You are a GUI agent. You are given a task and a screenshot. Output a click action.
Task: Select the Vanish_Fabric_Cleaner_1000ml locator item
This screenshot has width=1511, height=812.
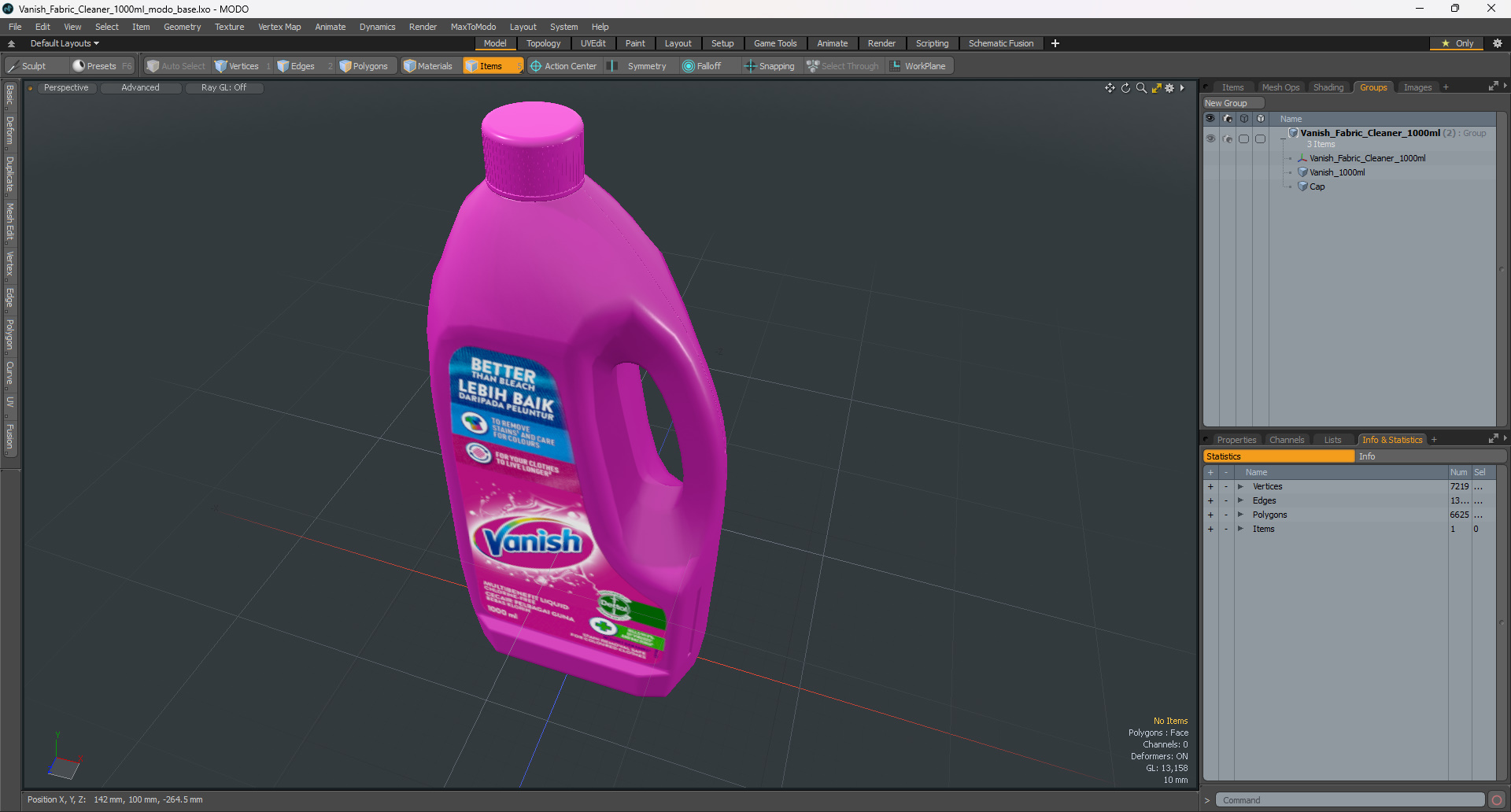pyautogui.click(x=1367, y=158)
